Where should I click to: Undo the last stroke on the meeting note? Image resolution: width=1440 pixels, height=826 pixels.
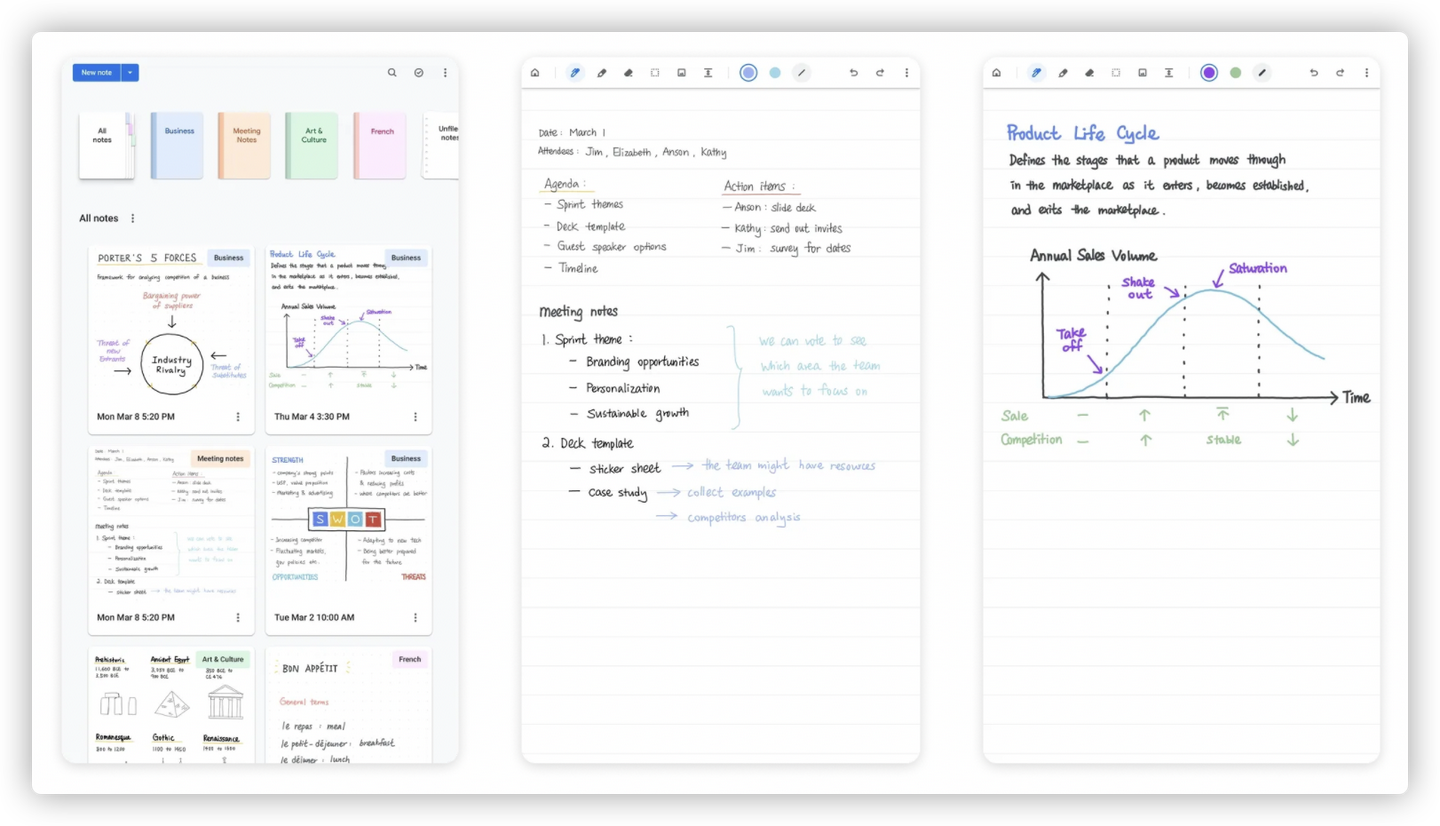click(x=853, y=72)
